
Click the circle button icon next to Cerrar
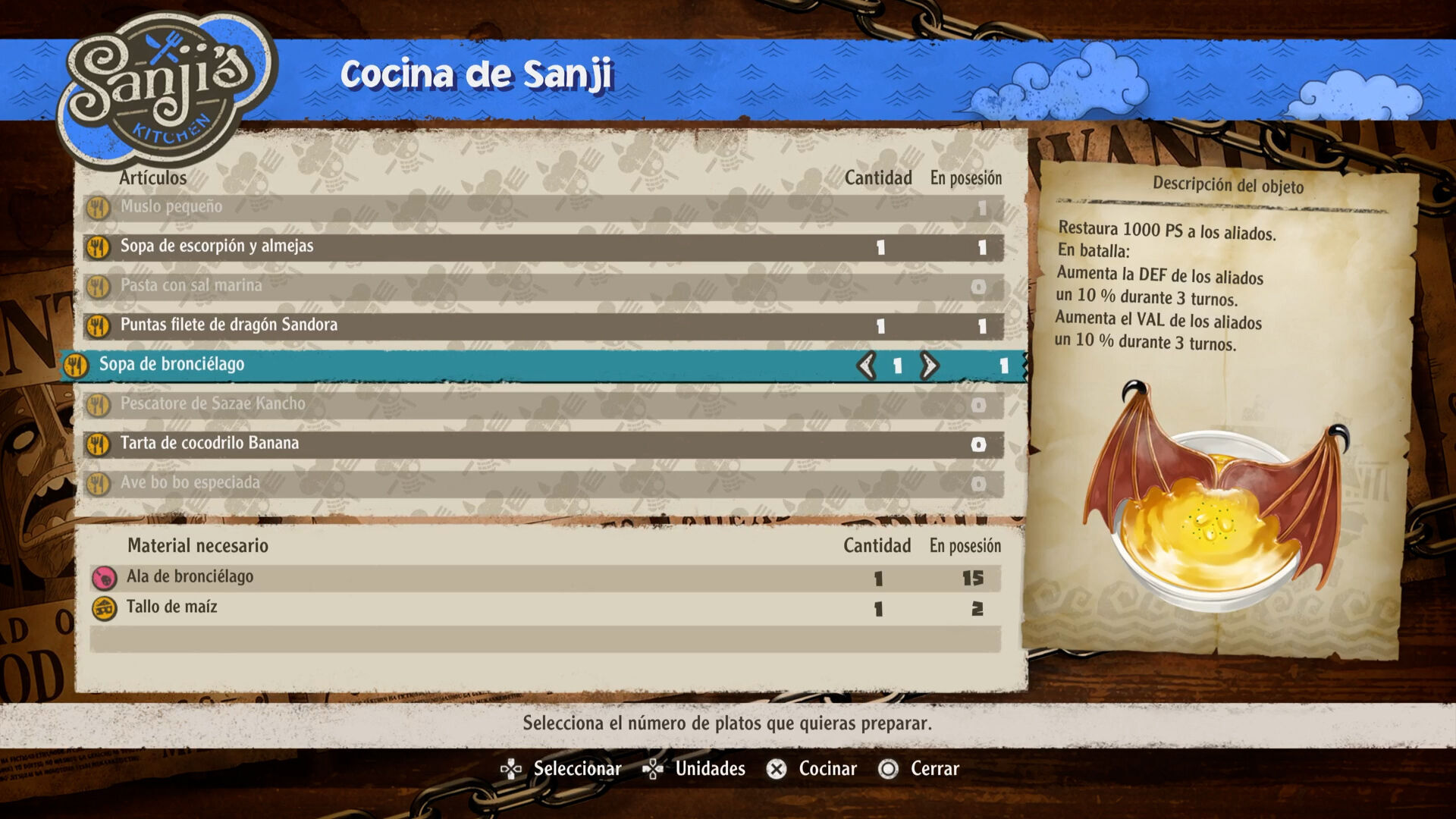(888, 769)
